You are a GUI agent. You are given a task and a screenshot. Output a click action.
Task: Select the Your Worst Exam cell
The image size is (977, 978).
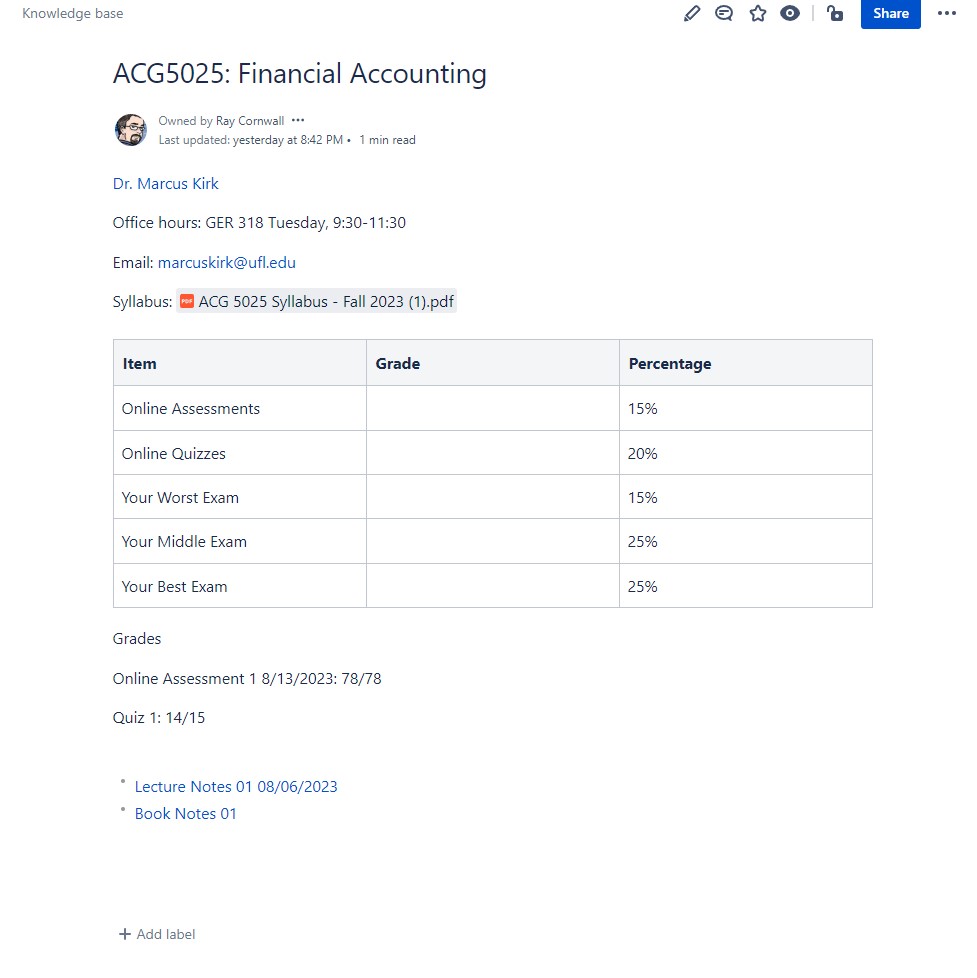point(240,498)
